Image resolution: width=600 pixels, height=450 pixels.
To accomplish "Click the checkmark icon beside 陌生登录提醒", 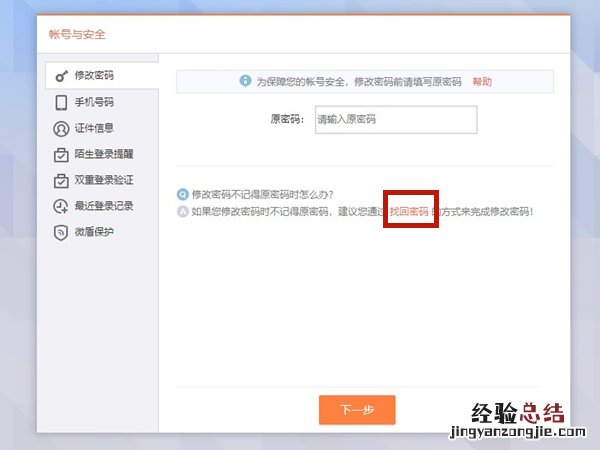I will tap(61, 155).
